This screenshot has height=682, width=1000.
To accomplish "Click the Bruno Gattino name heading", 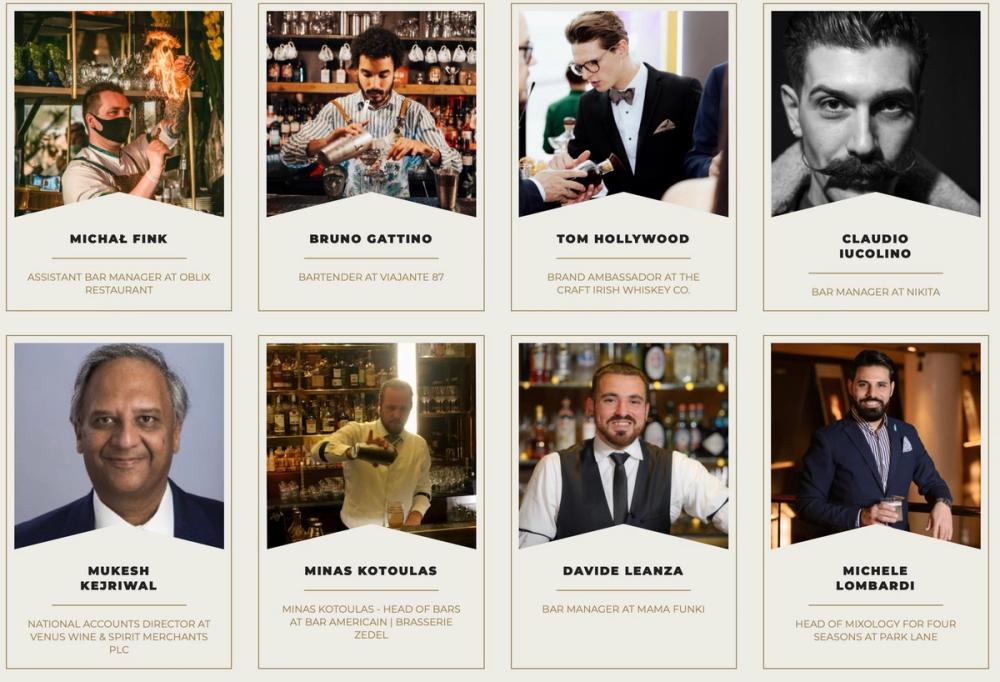I will 371,239.
